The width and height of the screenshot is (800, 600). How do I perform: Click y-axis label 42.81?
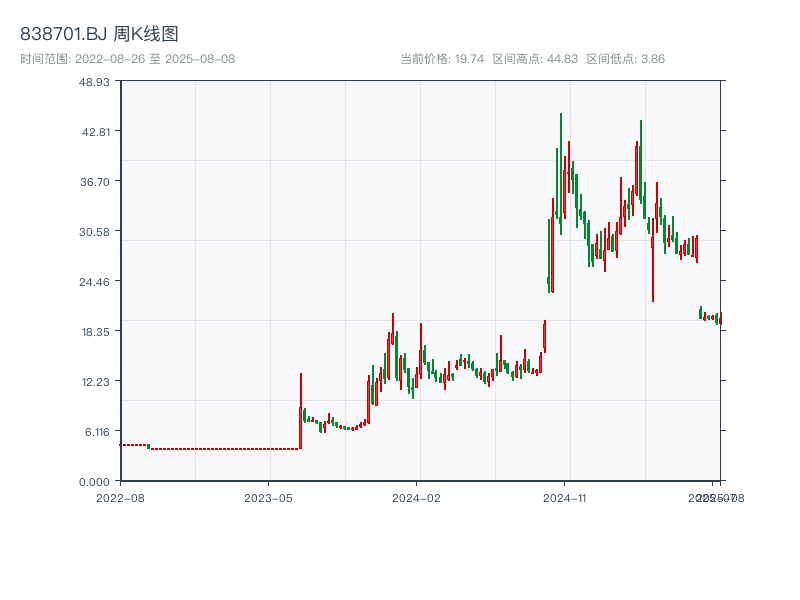pyautogui.click(x=95, y=132)
